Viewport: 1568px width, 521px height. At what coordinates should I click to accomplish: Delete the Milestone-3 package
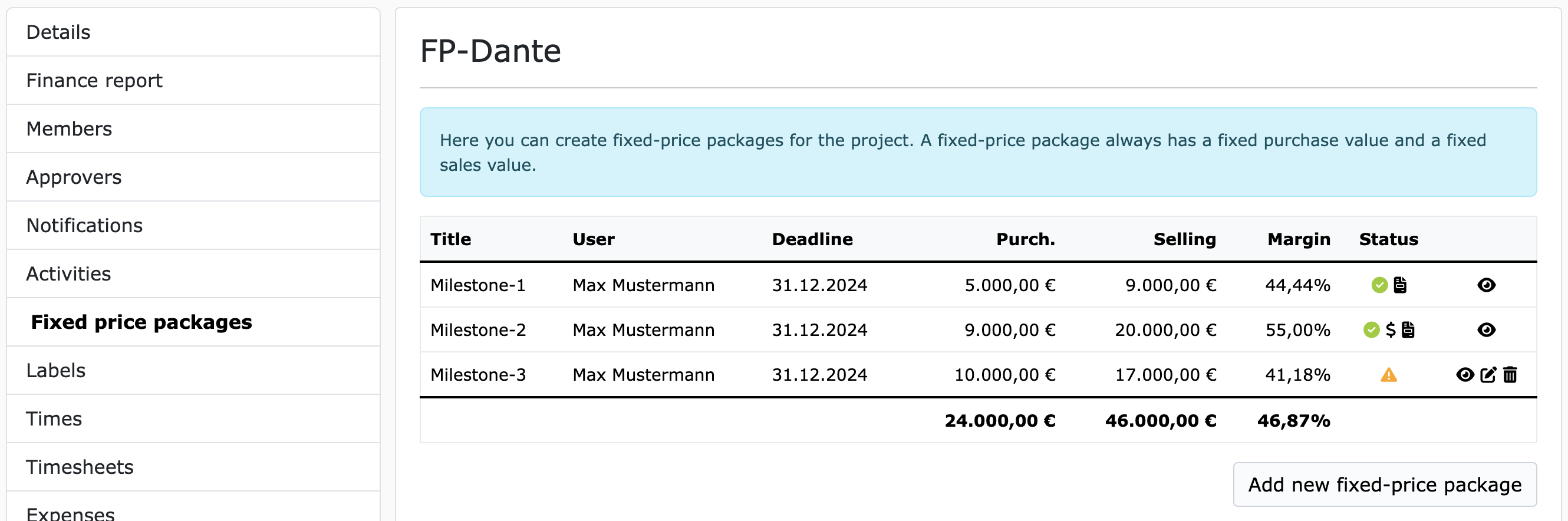point(1509,375)
